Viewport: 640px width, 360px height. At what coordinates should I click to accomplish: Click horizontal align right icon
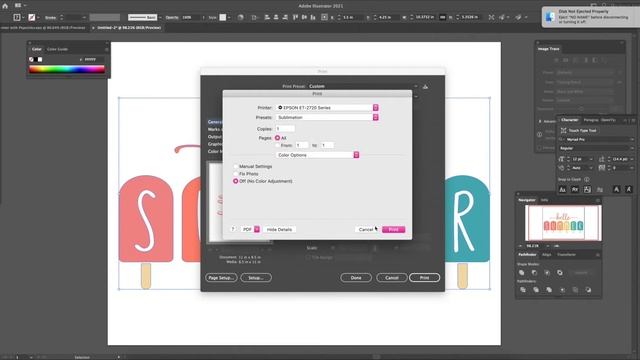285,18
